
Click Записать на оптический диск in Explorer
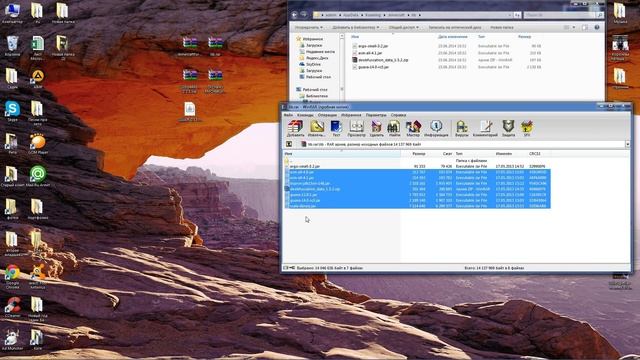coord(455,27)
